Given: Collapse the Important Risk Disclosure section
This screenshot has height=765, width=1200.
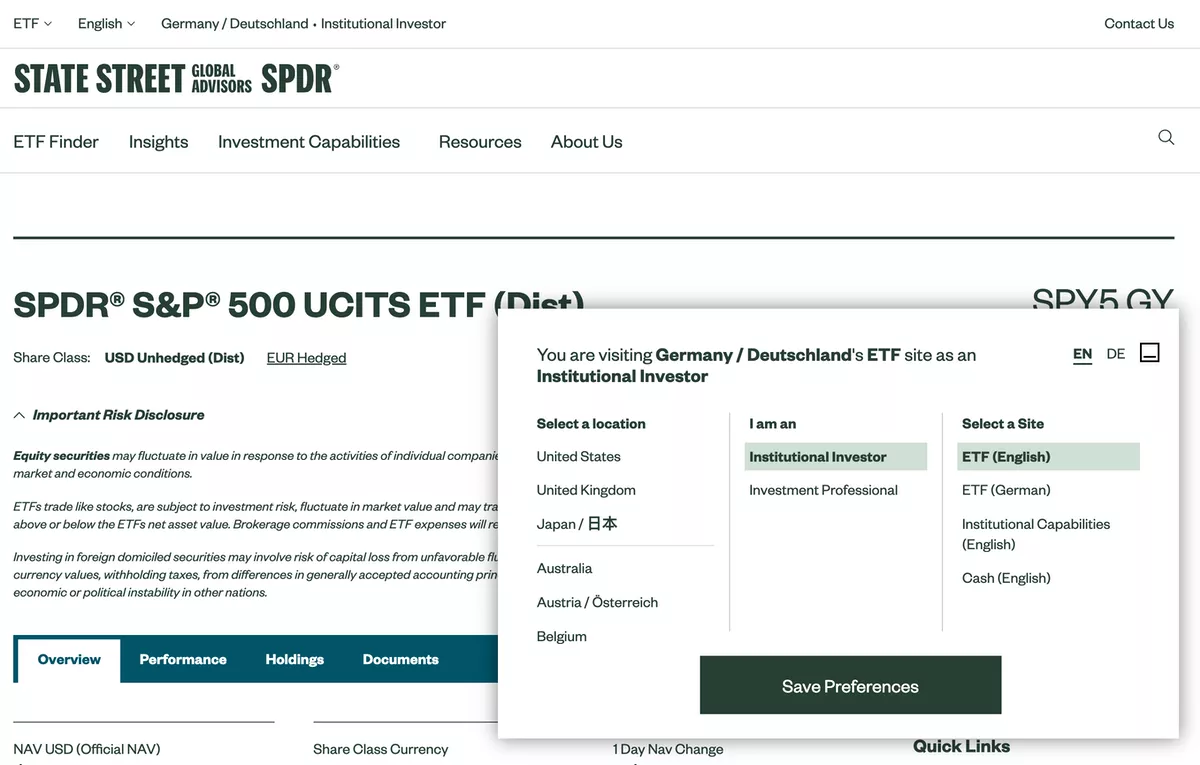Looking at the screenshot, I should (x=109, y=415).
